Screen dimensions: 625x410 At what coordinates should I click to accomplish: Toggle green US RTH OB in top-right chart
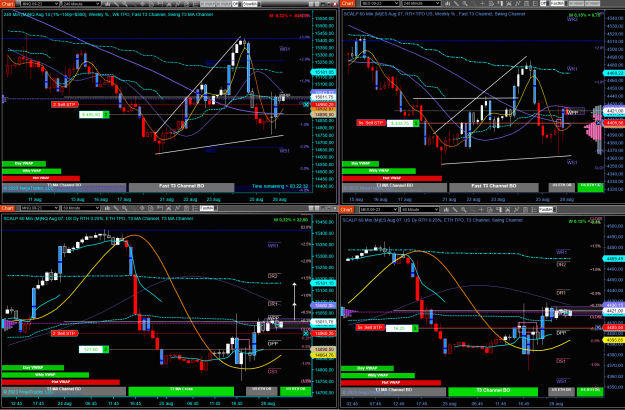coord(590,187)
